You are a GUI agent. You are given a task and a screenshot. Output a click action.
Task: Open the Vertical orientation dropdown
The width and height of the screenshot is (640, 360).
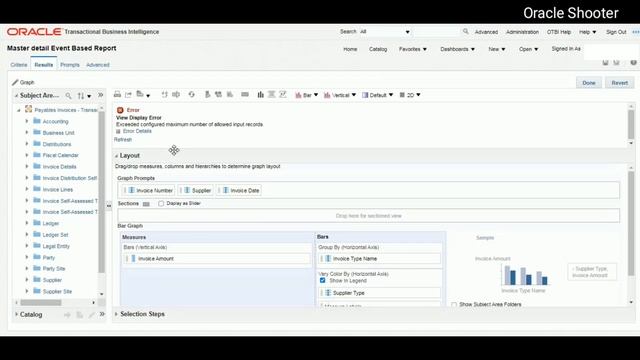pos(340,95)
